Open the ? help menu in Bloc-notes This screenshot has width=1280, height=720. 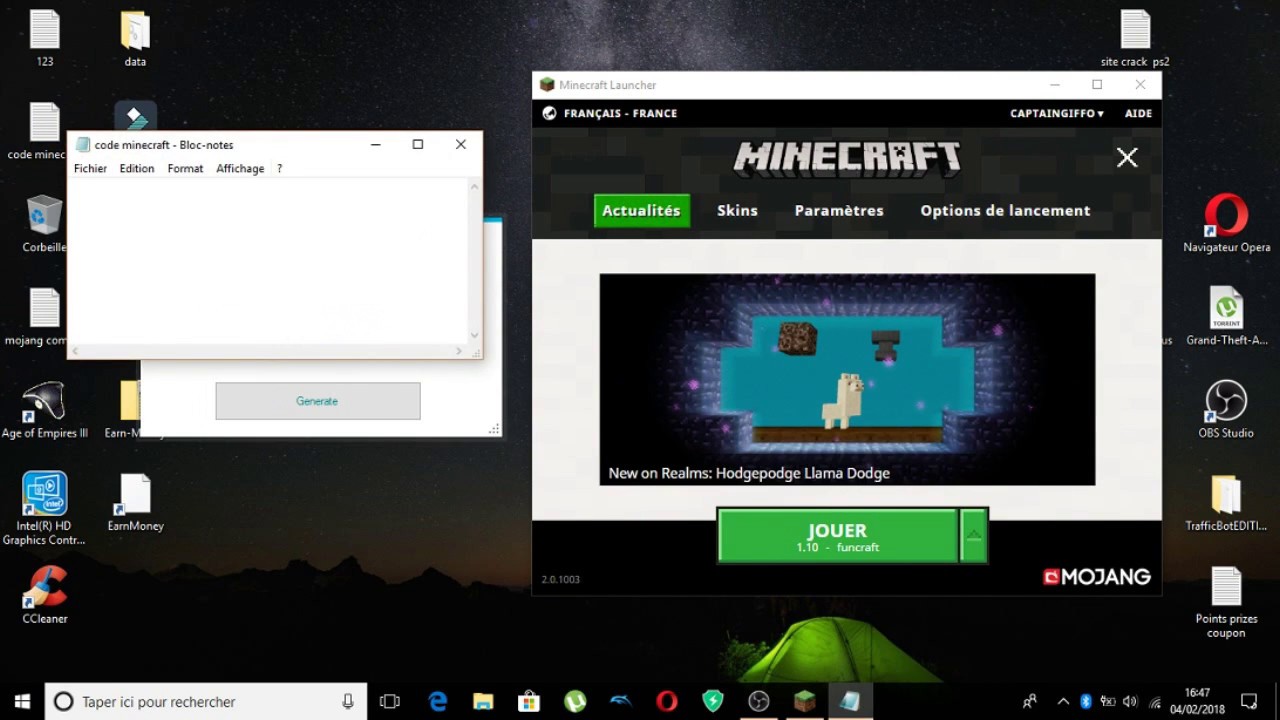(280, 169)
